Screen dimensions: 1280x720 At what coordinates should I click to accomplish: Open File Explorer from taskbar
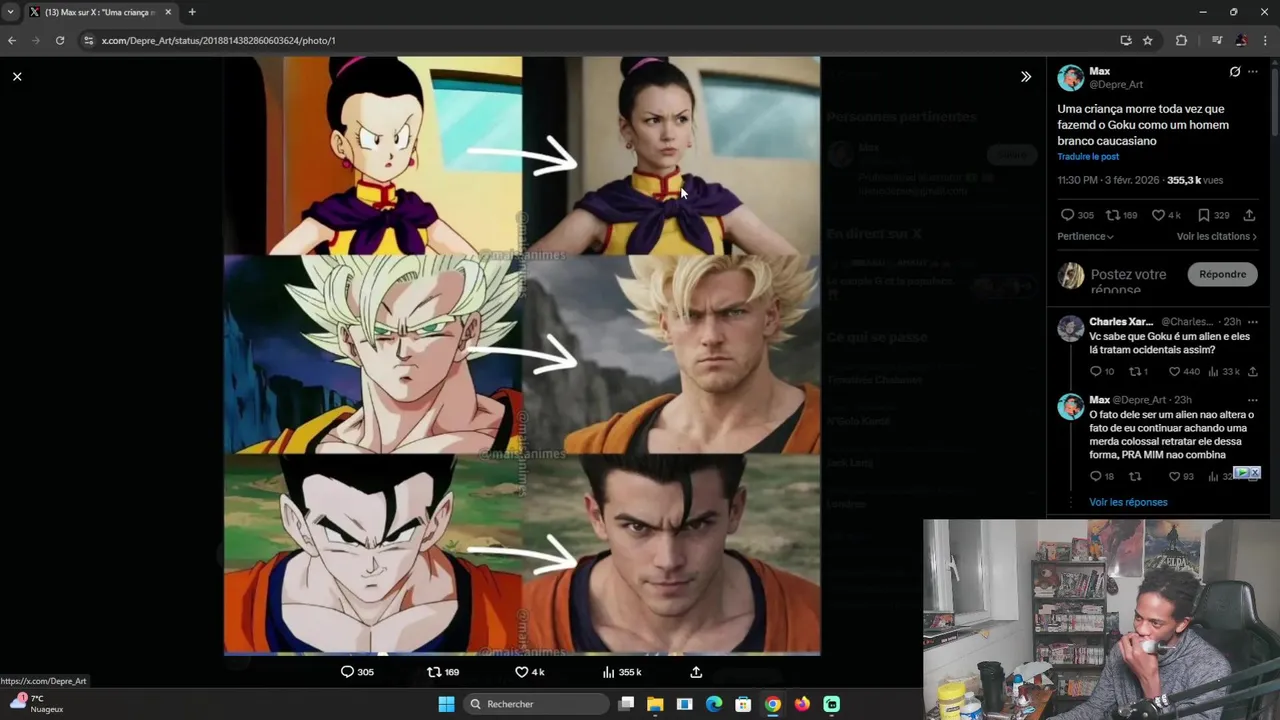(x=655, y=704)
